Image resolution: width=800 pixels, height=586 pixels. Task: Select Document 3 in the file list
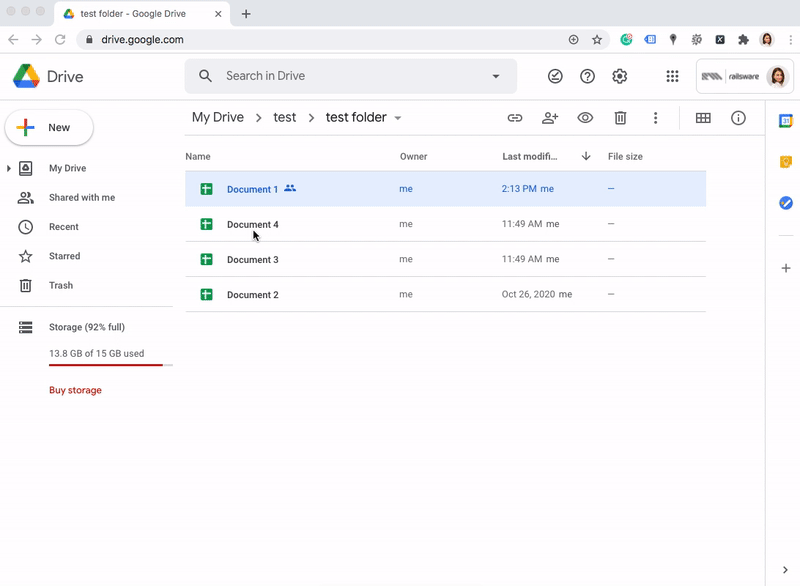(252, 259)
